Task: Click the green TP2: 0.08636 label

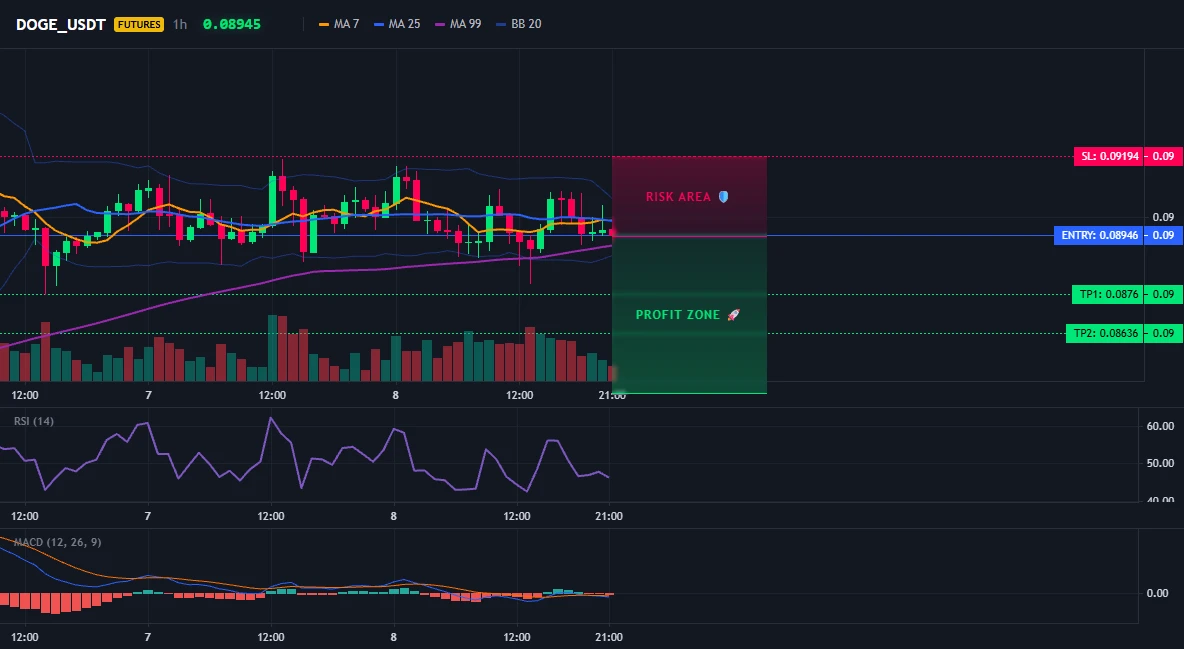Action: click(x=1105, y=333)
